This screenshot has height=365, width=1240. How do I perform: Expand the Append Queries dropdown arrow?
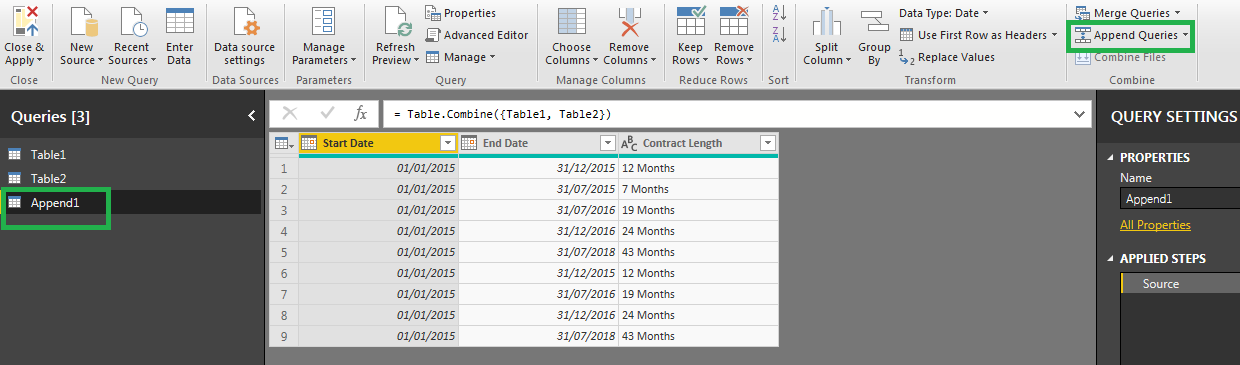coord(1186,35)
